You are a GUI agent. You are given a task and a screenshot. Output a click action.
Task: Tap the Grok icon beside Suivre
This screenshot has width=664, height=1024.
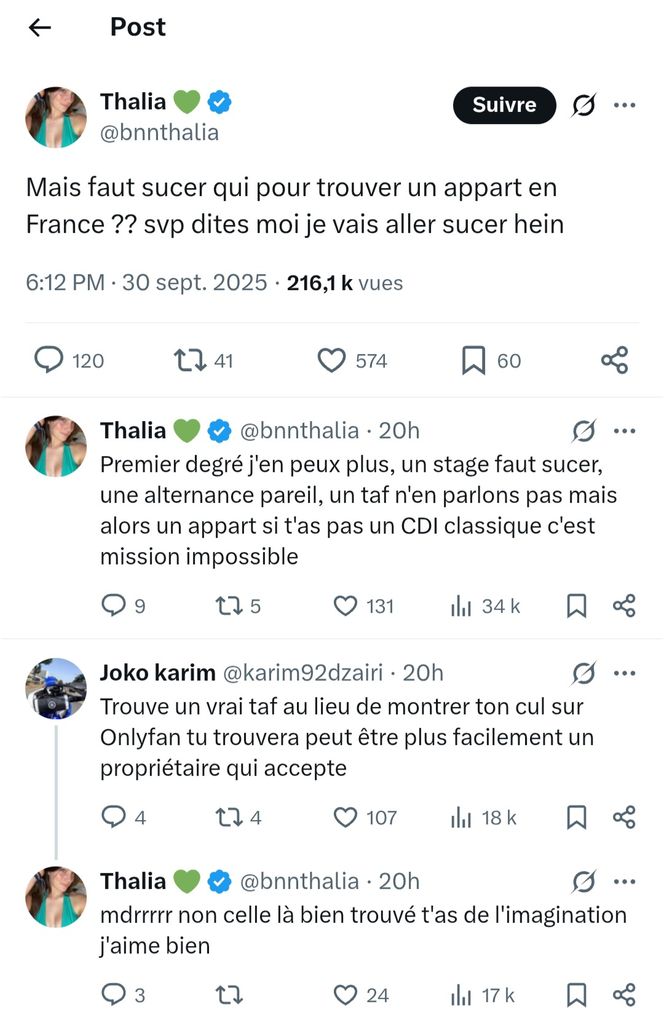(x=583, y=105)
